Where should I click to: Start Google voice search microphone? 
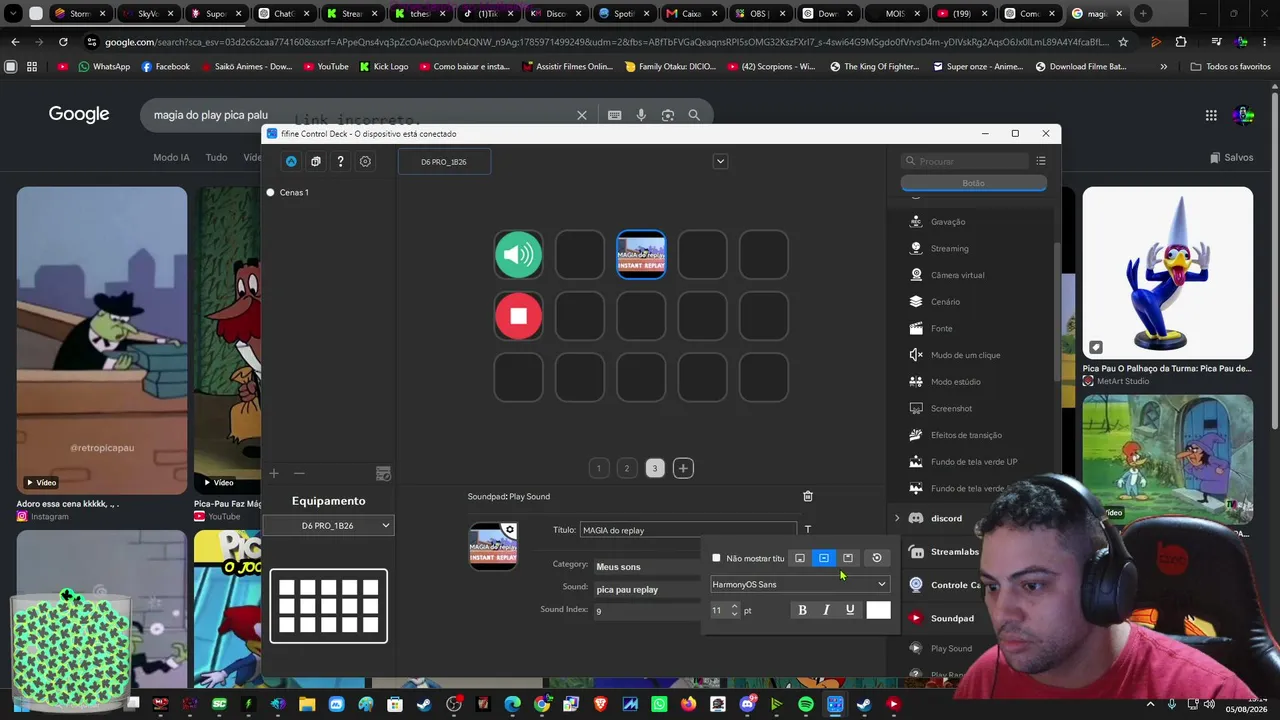coord(641,115)
